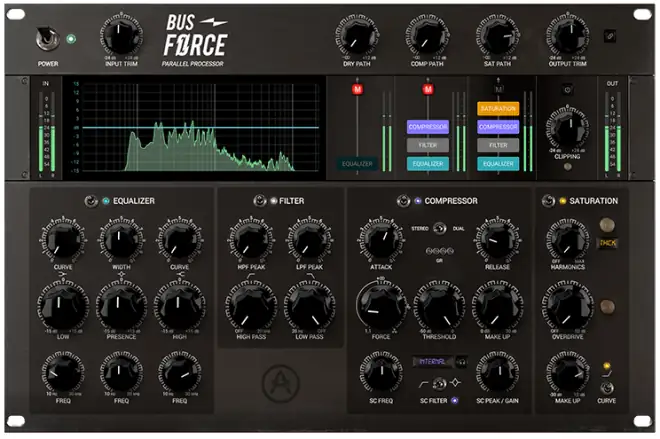Click the compressor RELEASE knob
The image size is (660, 439).
(498, 240)
